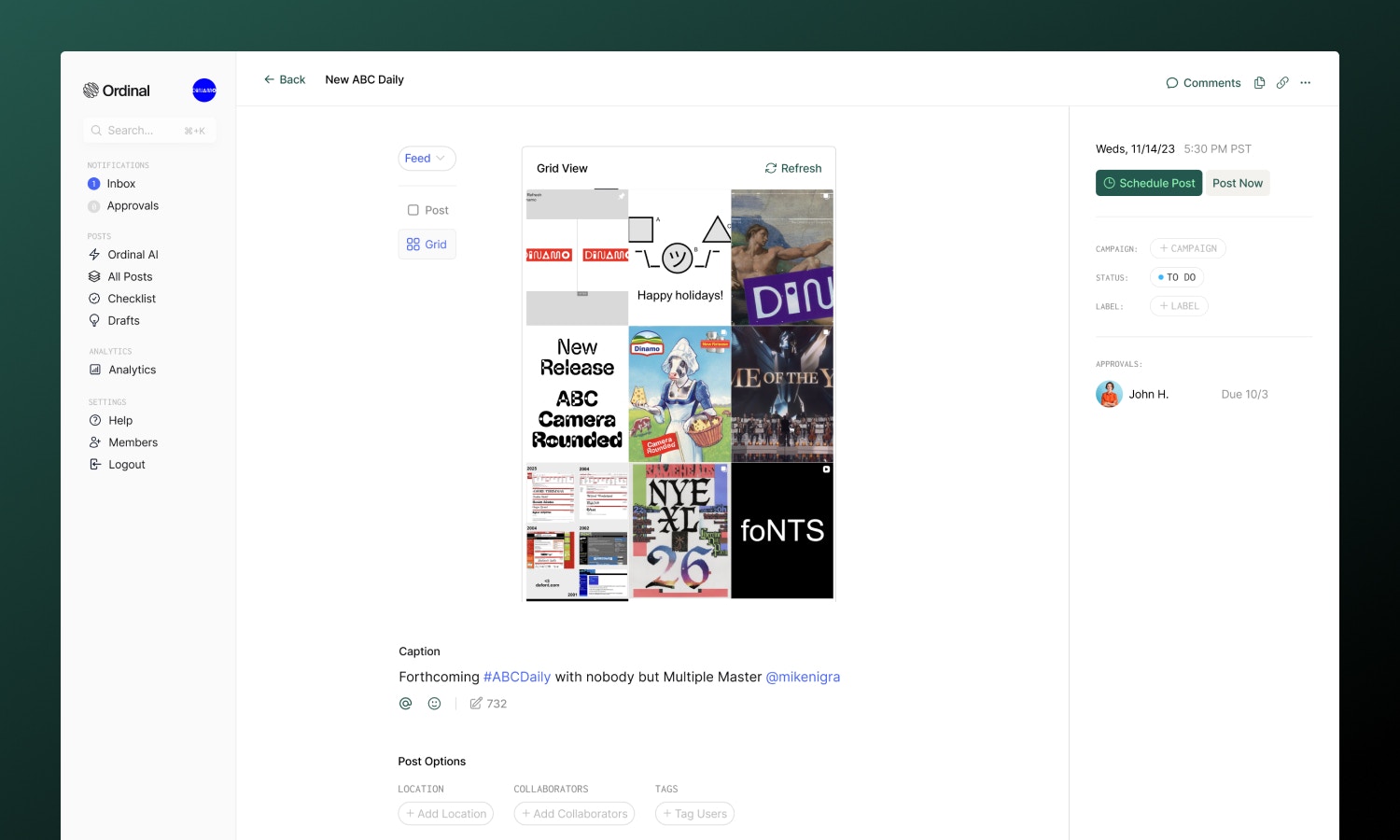Click the Dinamo logos grid thumbnail
Image resolution: width=1400 pixels, height=840 pixels.
[x=577, y=258]
